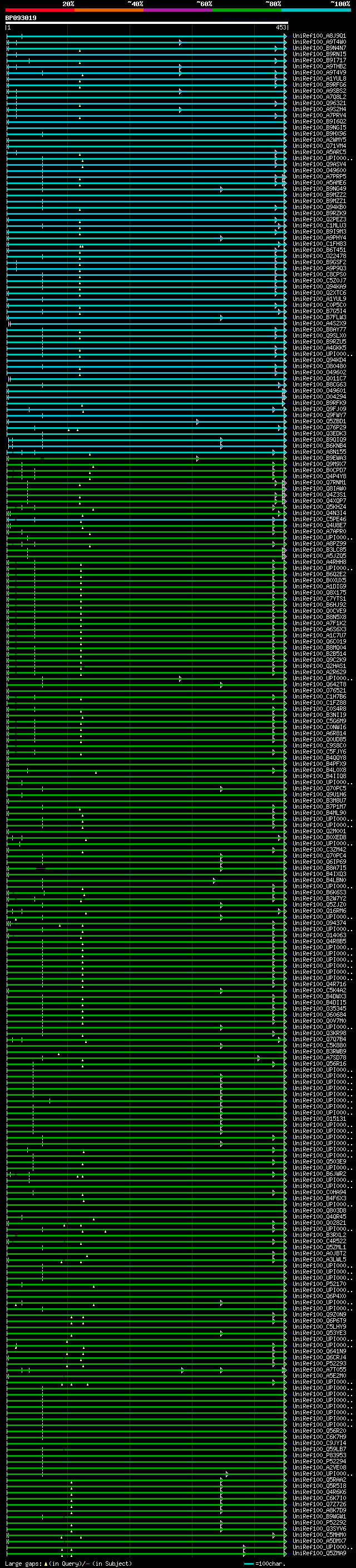This screenshot has width=356, height=1568.
Task: Select the UniRef100_C5PE46 label
Action: 319,519
